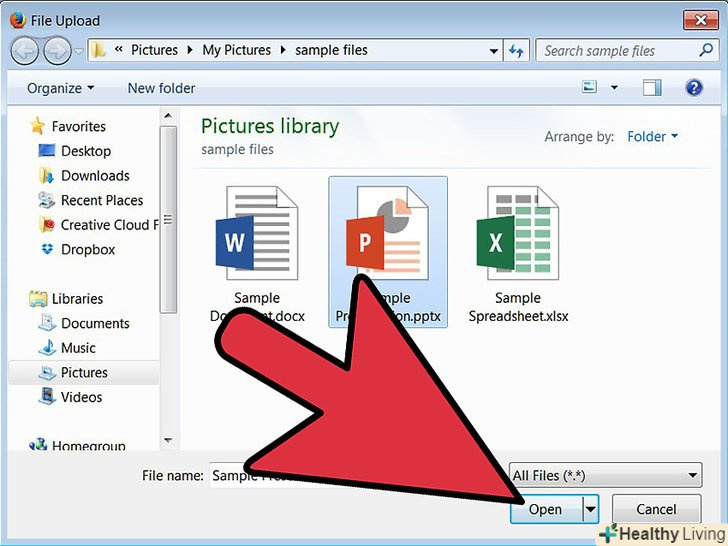The image size is (728, 546).
Task: Close the File Upload dialog
Action: (700, 20)
